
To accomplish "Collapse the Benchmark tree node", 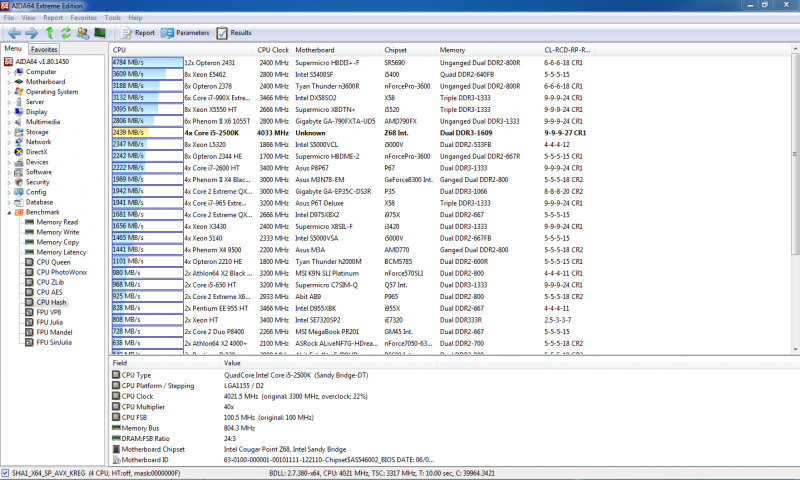I will pyautogui.click(x=9, y=213).
